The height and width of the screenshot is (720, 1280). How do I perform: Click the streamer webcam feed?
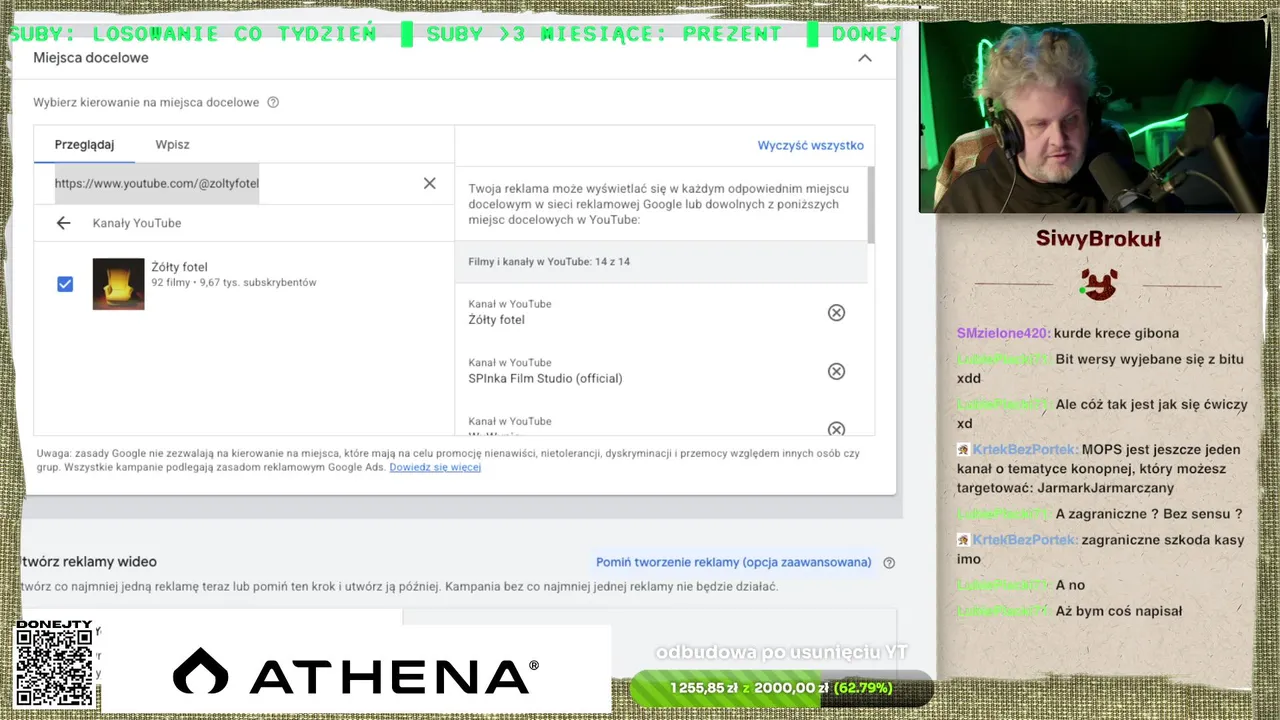(1093, 118)
